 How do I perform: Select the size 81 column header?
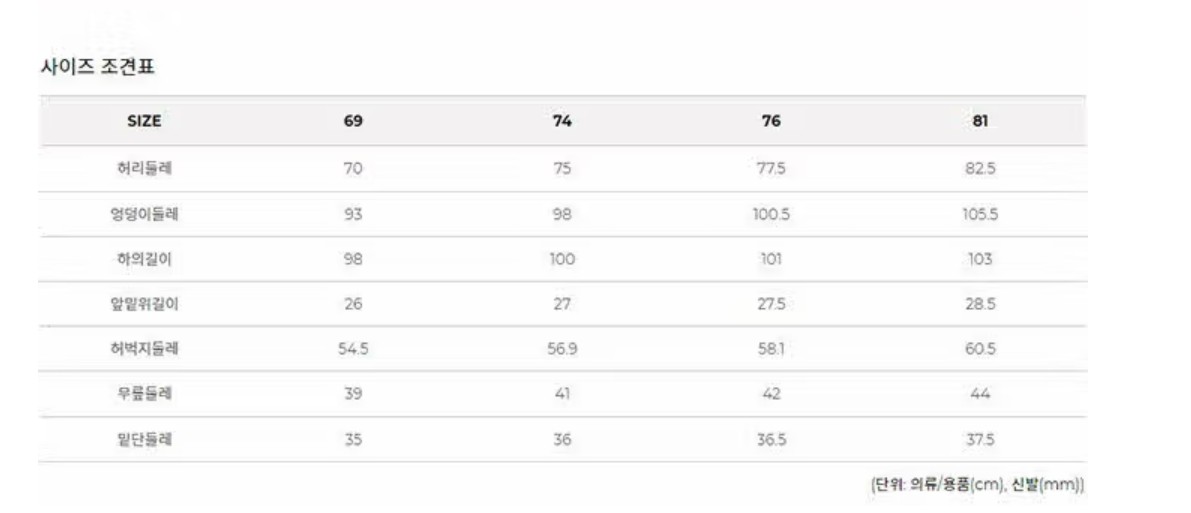pyautogui.click(x=980, y=121)
